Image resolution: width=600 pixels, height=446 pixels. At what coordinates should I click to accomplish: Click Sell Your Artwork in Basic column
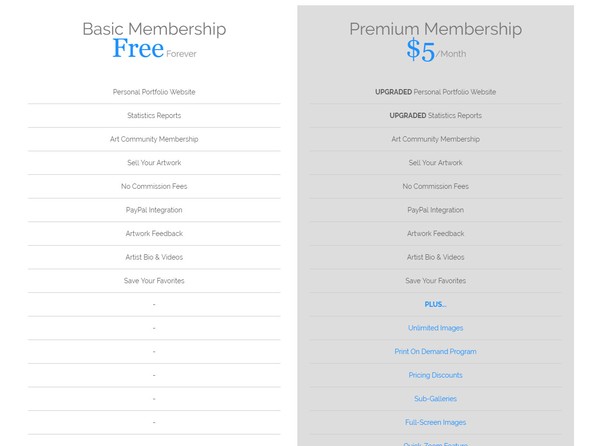pos(154,163)
